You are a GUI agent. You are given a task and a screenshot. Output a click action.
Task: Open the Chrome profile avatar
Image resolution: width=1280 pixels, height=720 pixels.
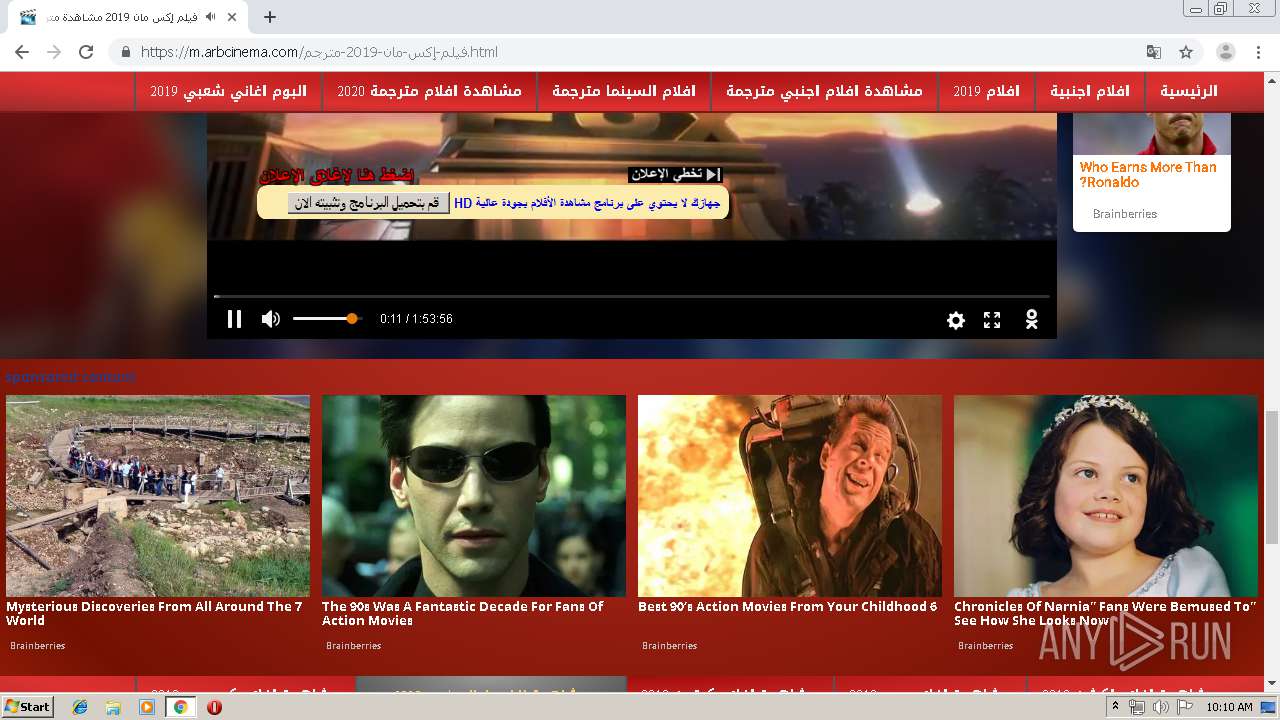pyautogui.click(x=1226, y=52)
